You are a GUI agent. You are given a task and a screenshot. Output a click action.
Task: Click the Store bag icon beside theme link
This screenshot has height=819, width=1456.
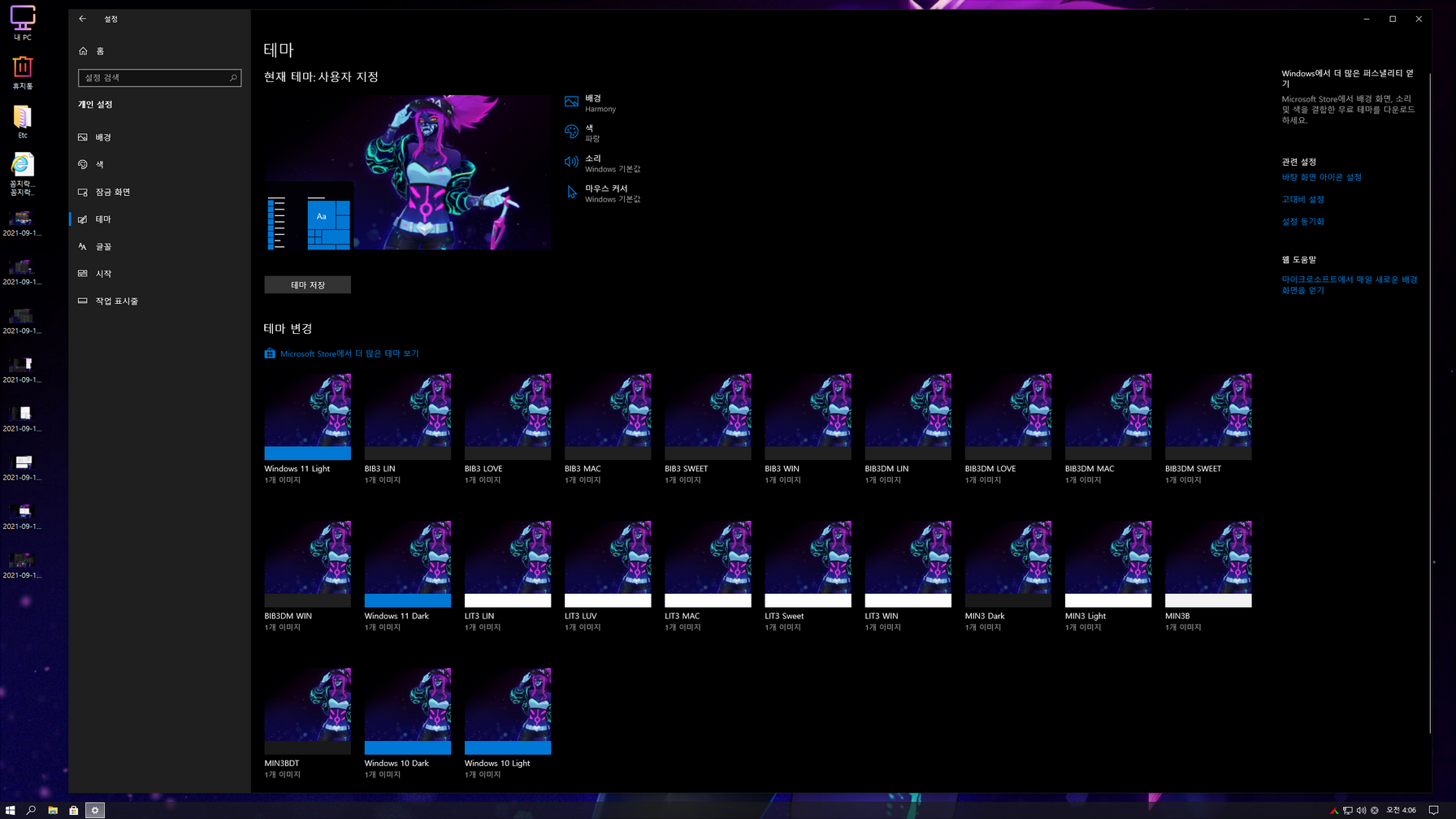[x=270, y=353]
